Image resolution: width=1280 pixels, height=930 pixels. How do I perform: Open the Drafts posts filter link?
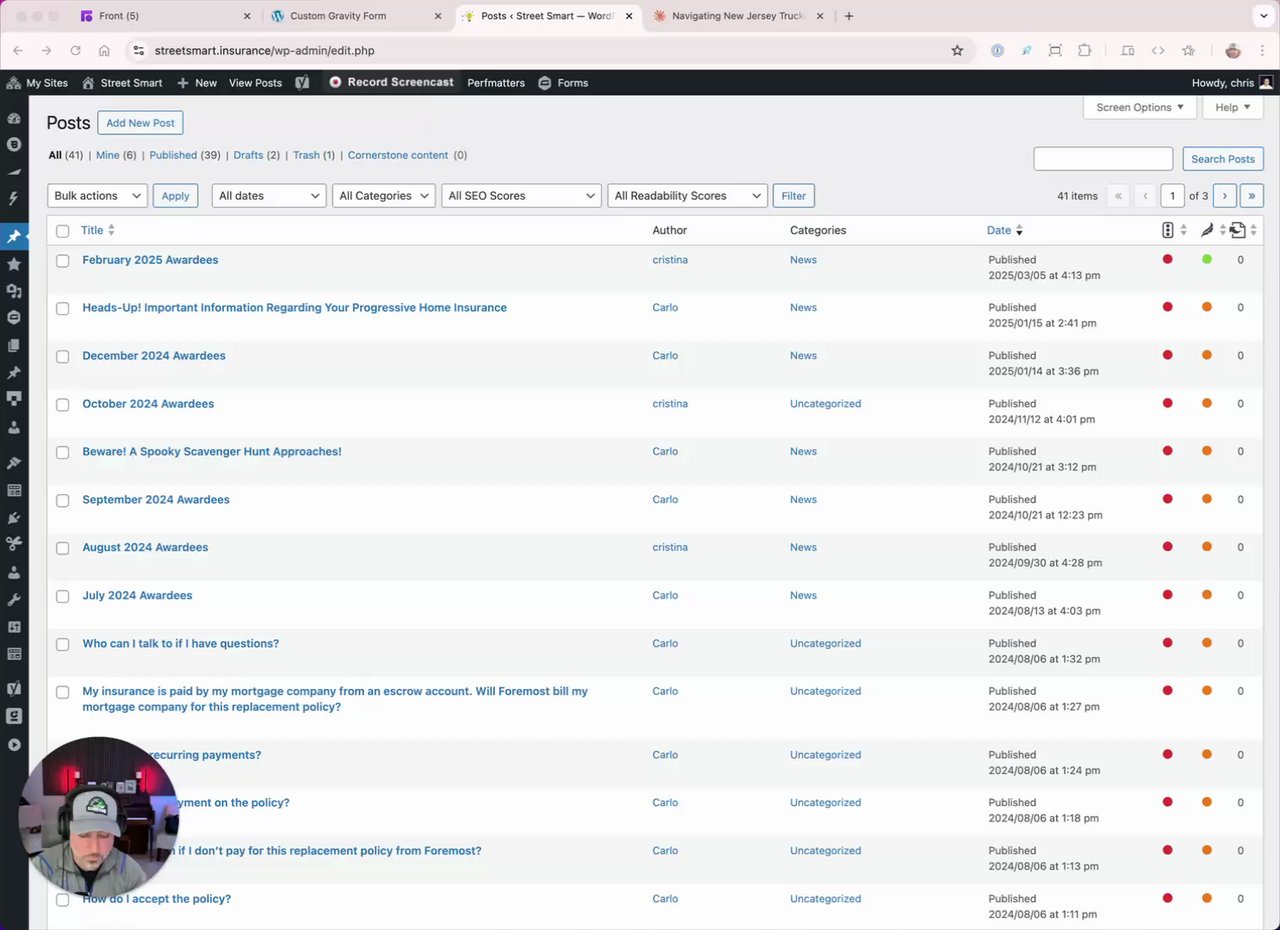tap(248, 155)
